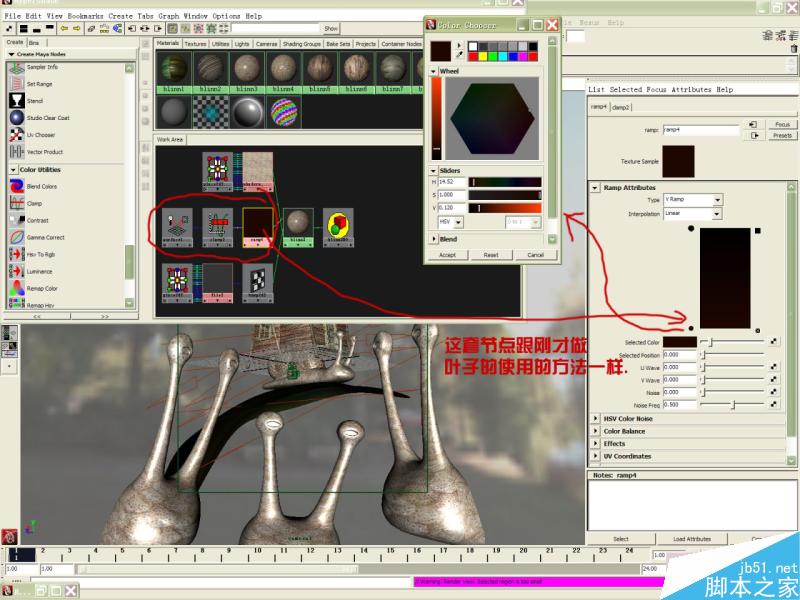
Task: Switch to the Shading Groups tab
Action: [302, 44]
